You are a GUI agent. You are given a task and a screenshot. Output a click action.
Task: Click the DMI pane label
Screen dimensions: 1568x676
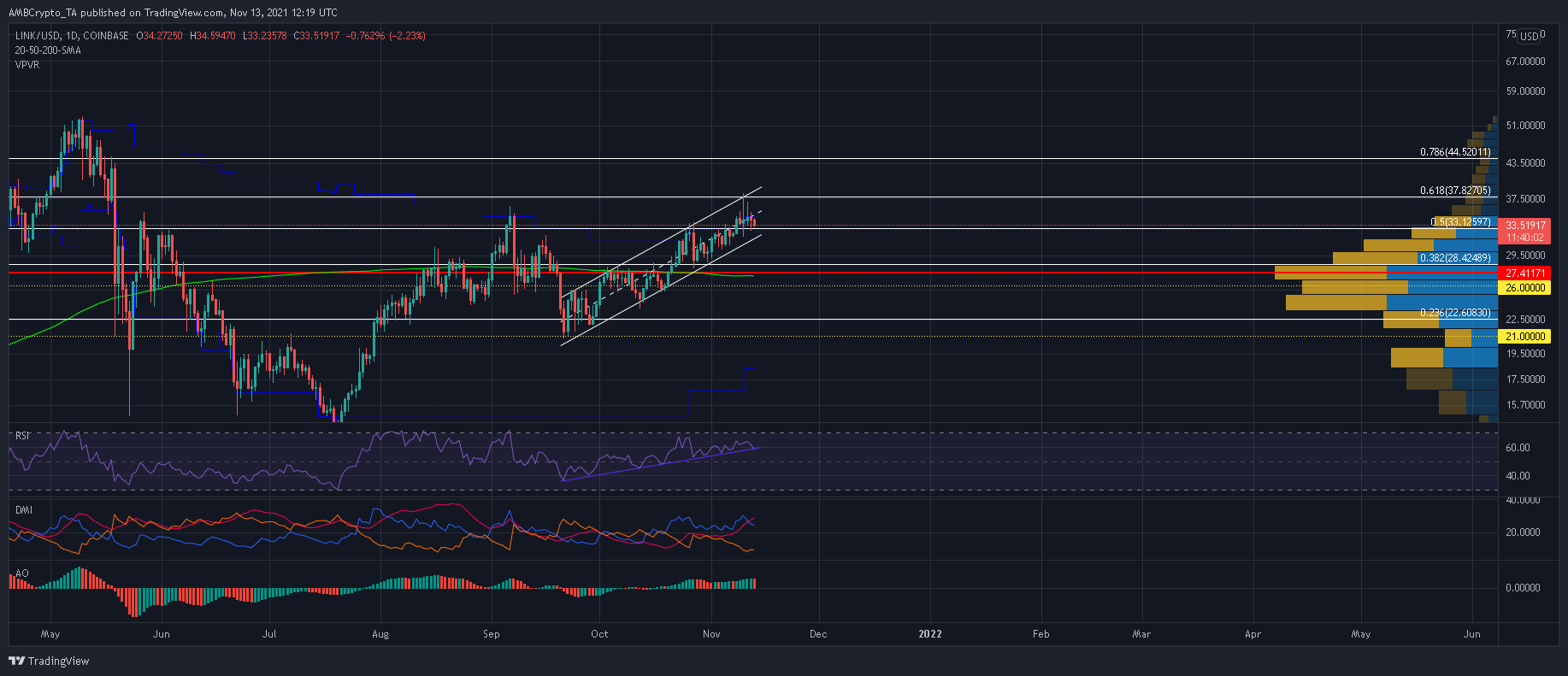pyautogui.click(x=24, y=510)
